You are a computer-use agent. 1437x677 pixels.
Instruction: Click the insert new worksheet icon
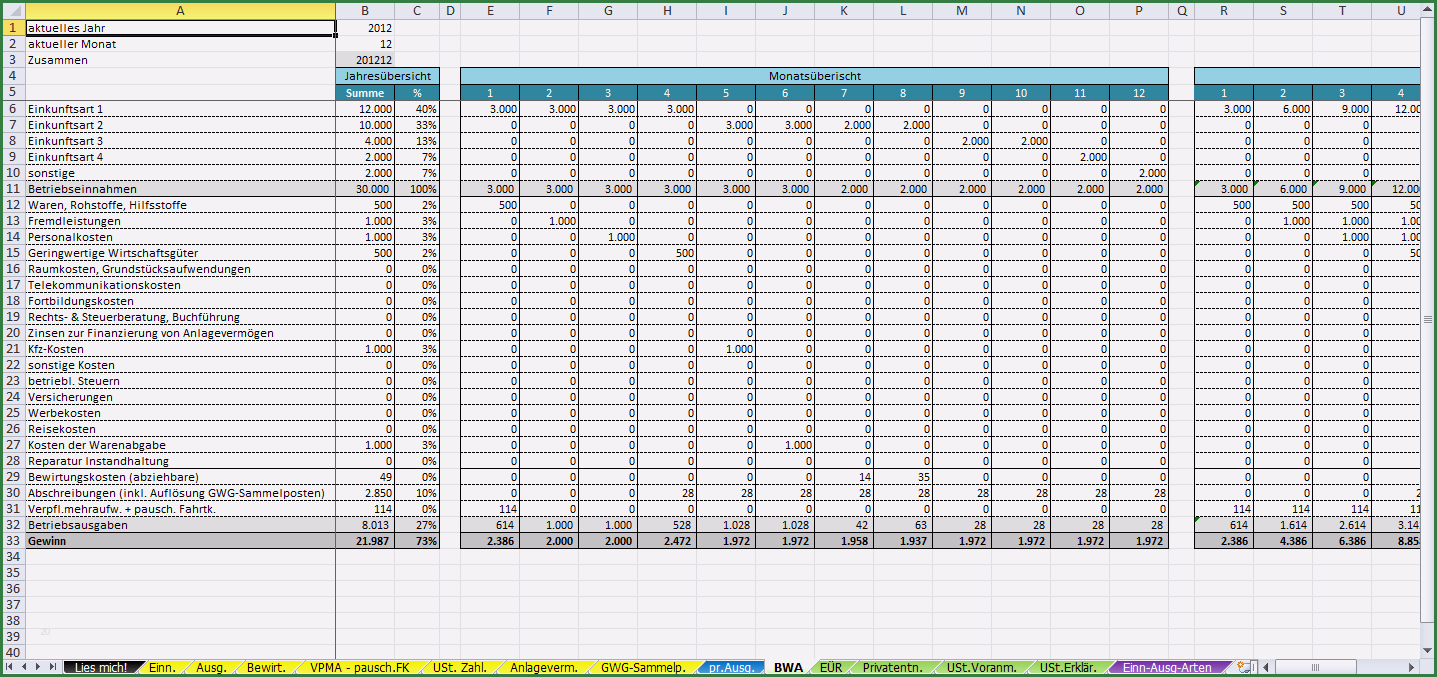[x=1244, y=667]
